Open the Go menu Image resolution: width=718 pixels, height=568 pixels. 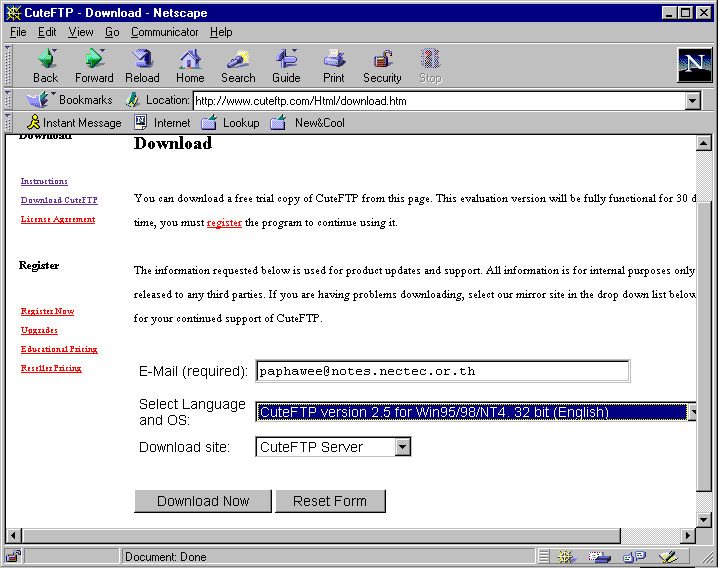coord(112,32)
